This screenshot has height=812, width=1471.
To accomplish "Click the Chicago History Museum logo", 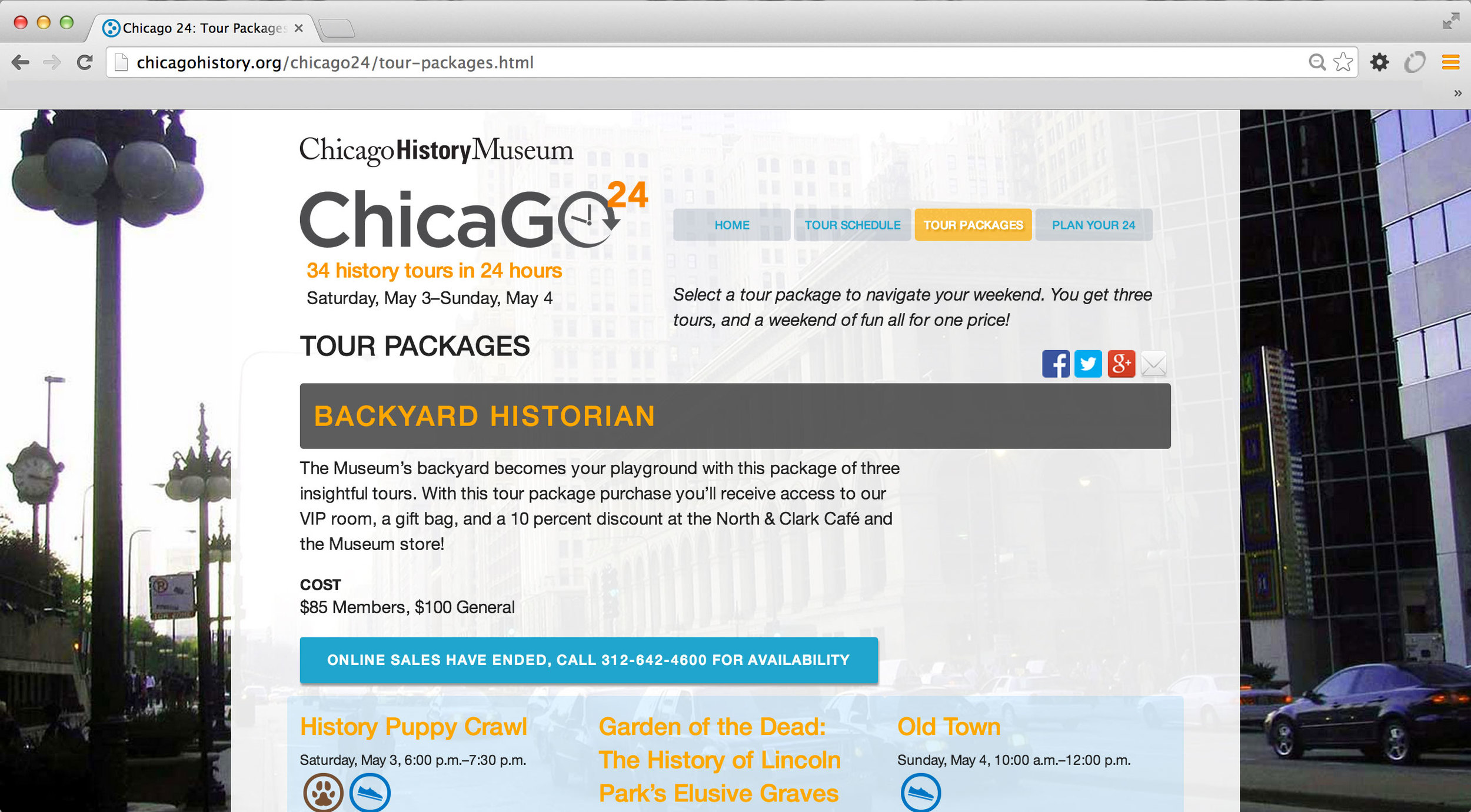I will 436,150.
